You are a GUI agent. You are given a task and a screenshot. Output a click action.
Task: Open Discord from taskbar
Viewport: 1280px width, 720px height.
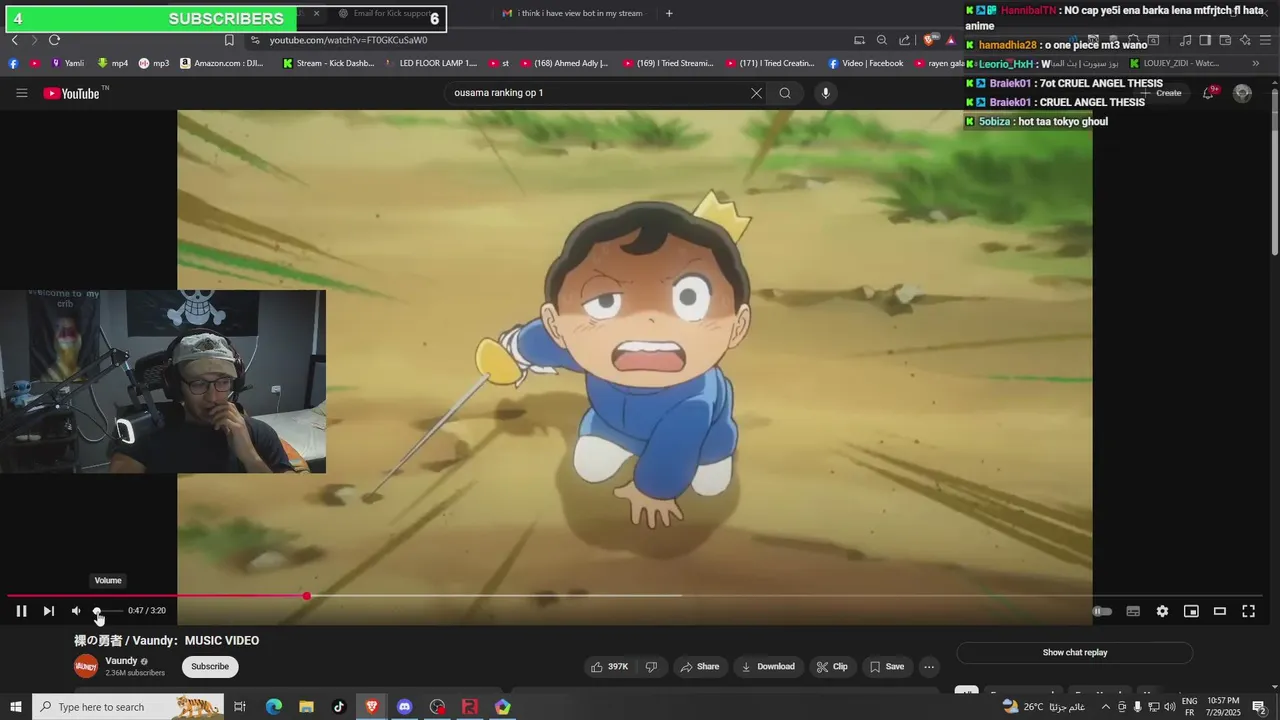[404, 707]
